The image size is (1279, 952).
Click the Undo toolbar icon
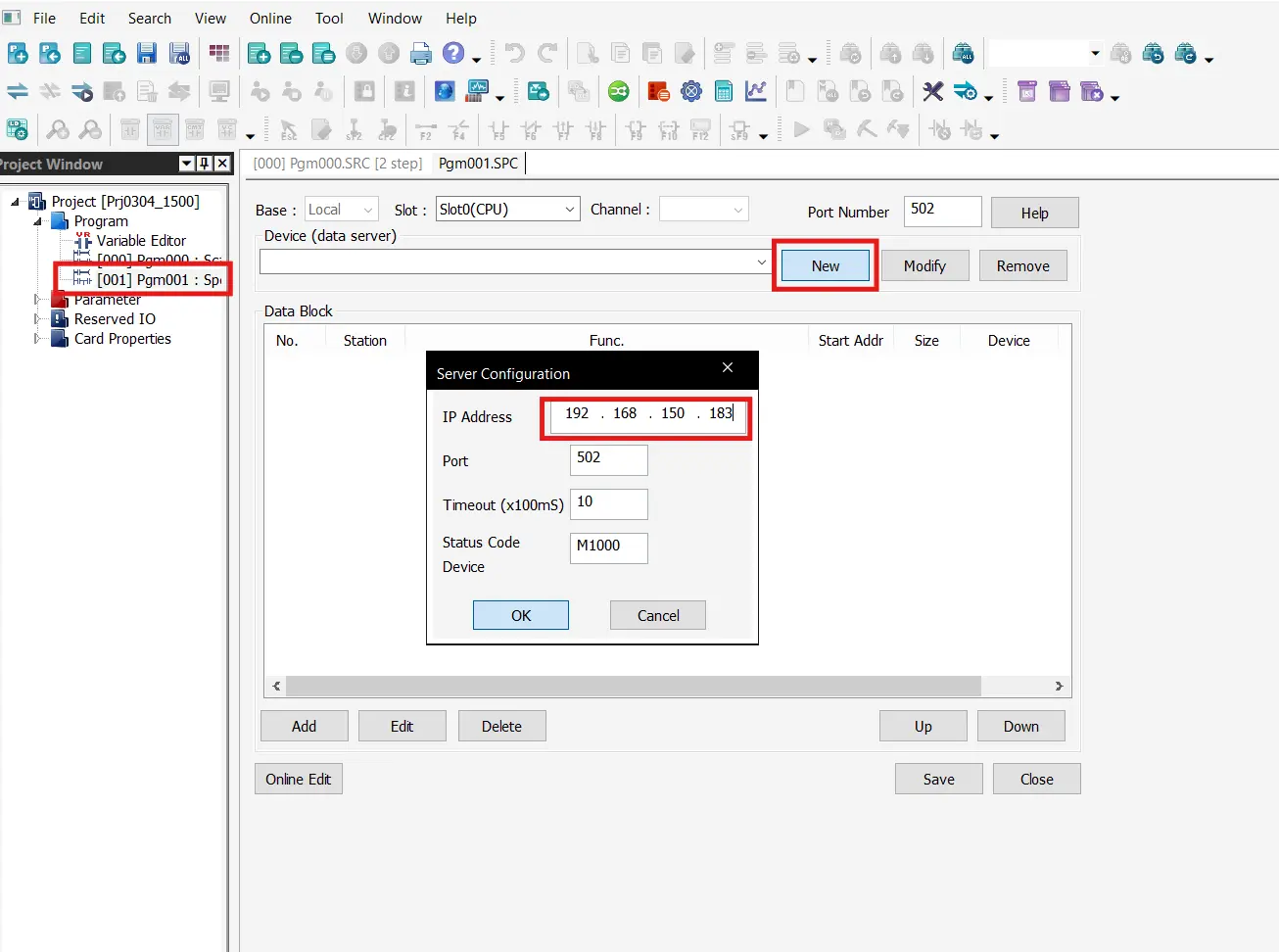point(516,54)
